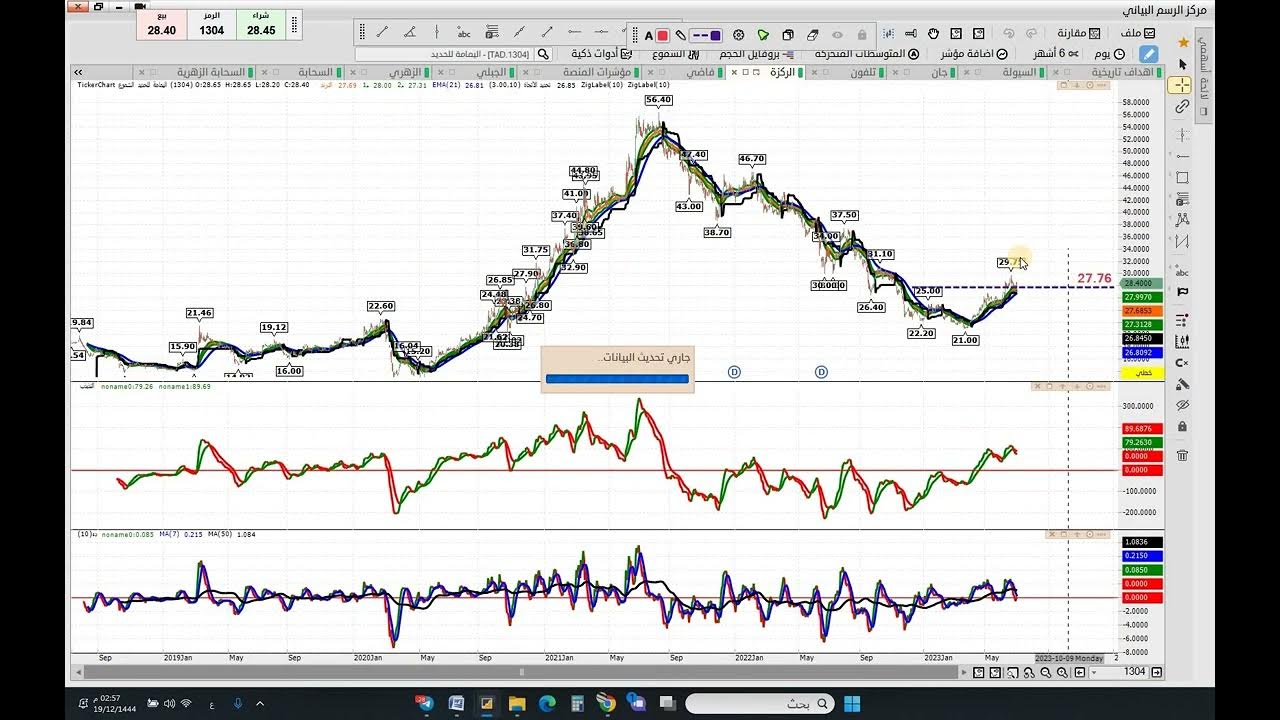1280x720 pixels.
Task: Select the rectangle shape tool in sidebar
Action: (x=1182, y=177)
